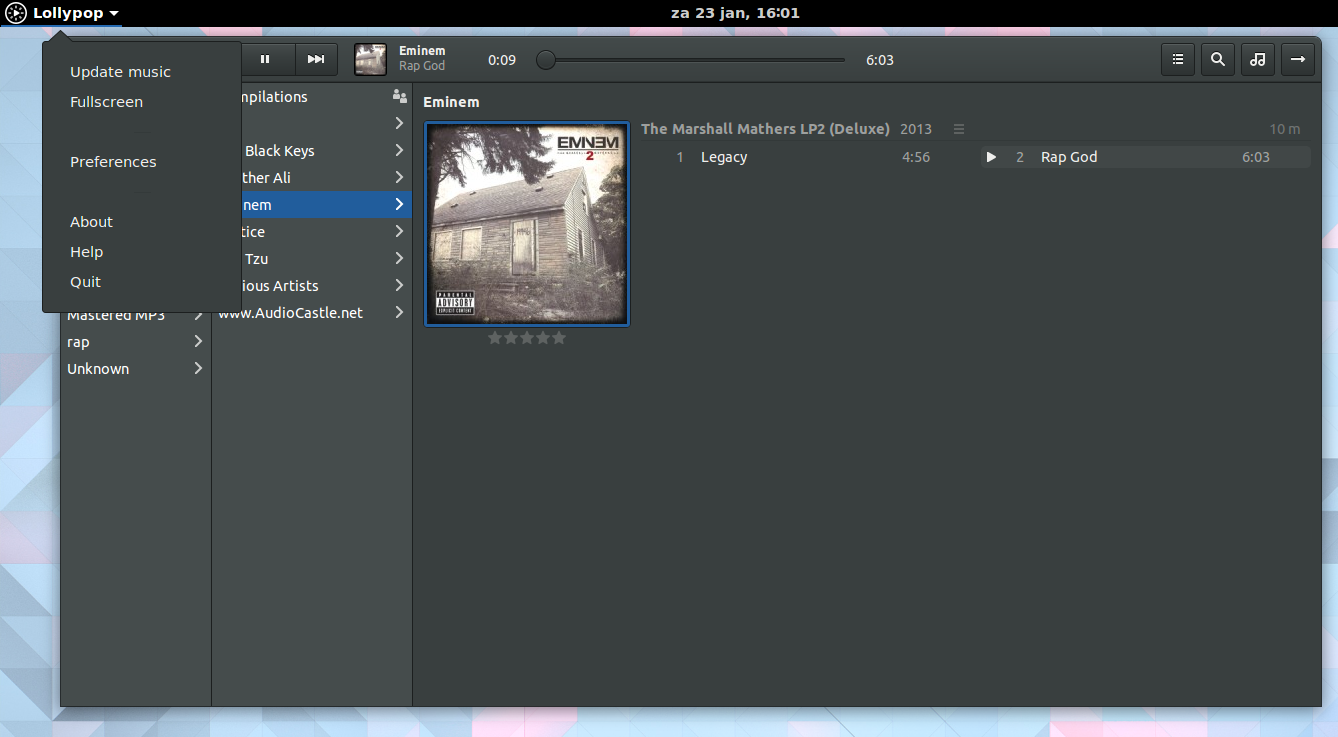The width and height of the screenshot is (1338, 737).
Task: Open the top bar clock za 23 jan
Action: [x=735, y=13]
